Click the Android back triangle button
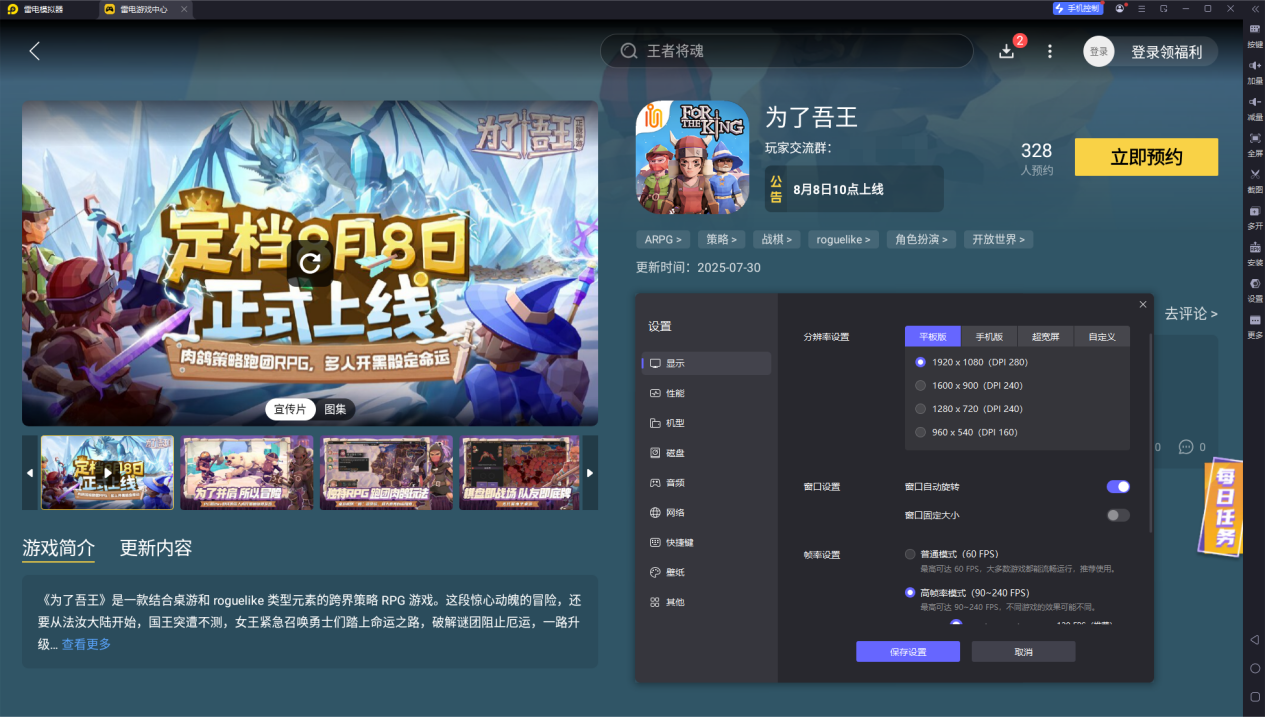The image size is (1265, 717). [x=1254, y=639]
